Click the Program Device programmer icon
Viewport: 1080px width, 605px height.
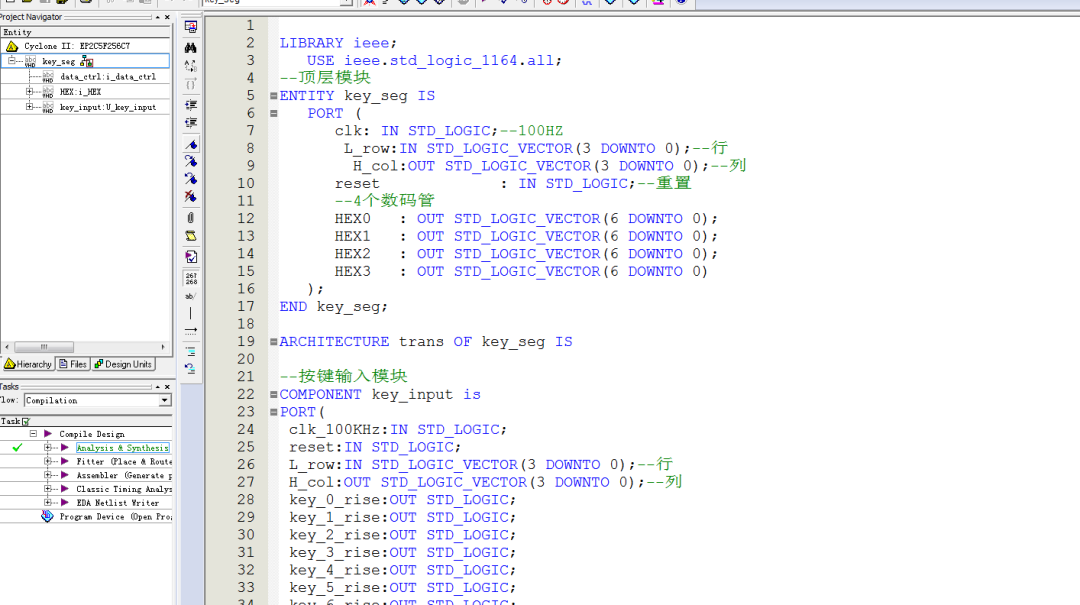[x=47, y=517]
